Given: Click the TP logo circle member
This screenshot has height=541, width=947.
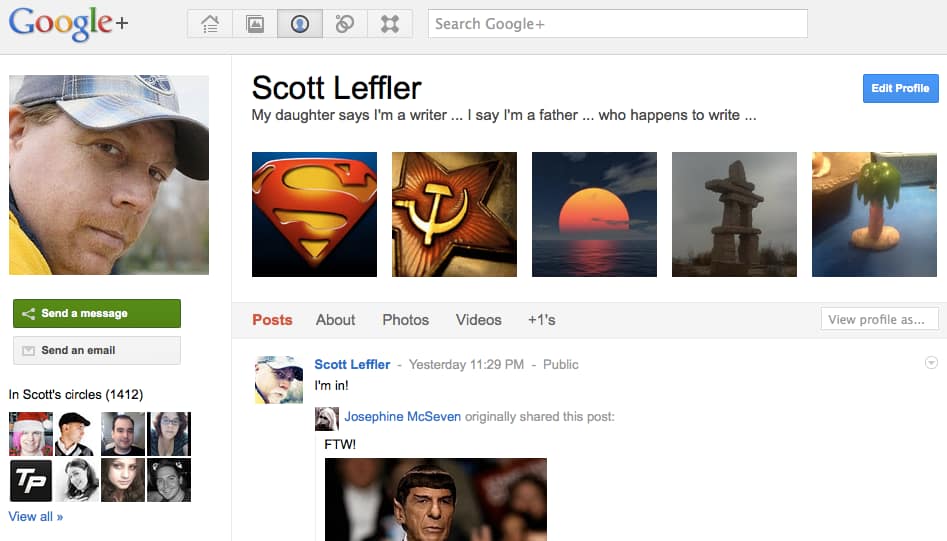Looking at the screenshot, I should click(x=30, y=481).
